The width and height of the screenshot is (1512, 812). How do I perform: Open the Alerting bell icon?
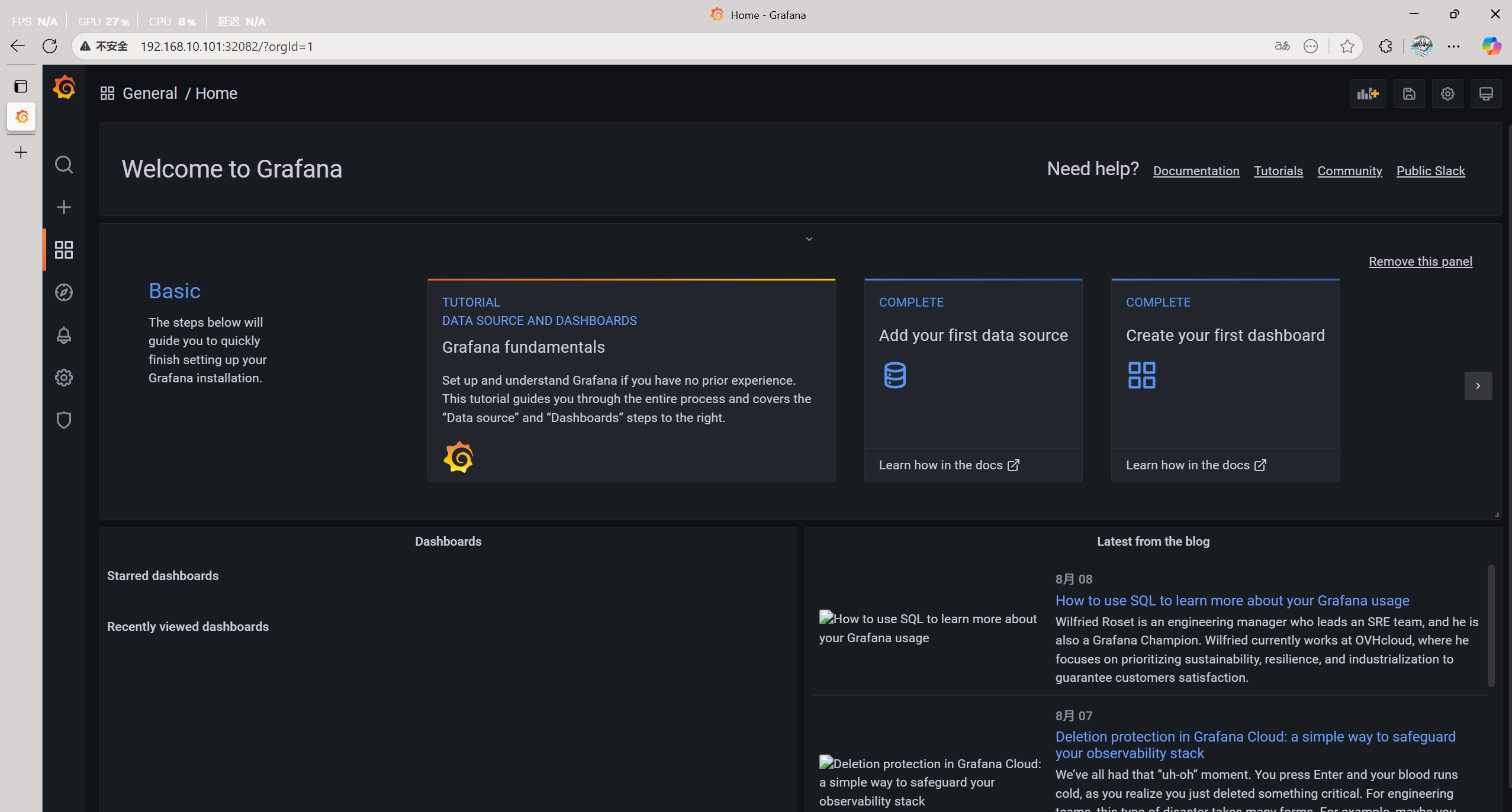point(64,335)
